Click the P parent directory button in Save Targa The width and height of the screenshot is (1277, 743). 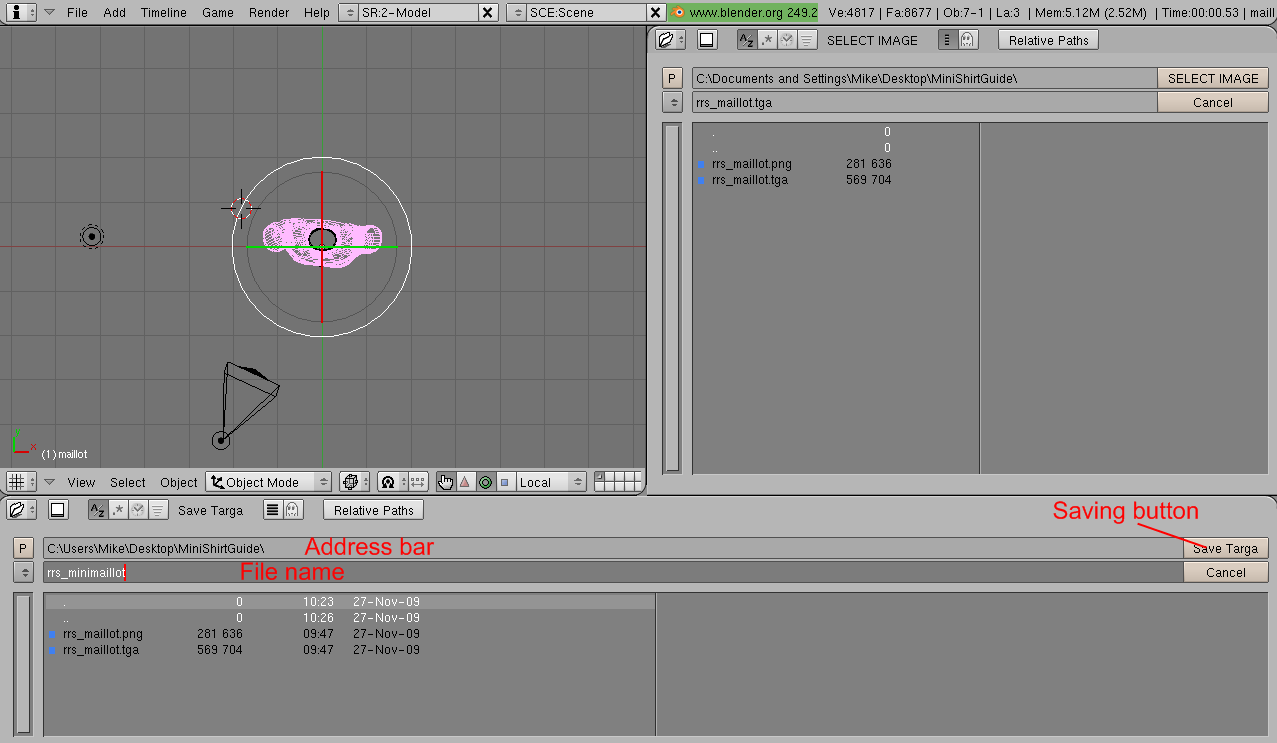[25, 548]
